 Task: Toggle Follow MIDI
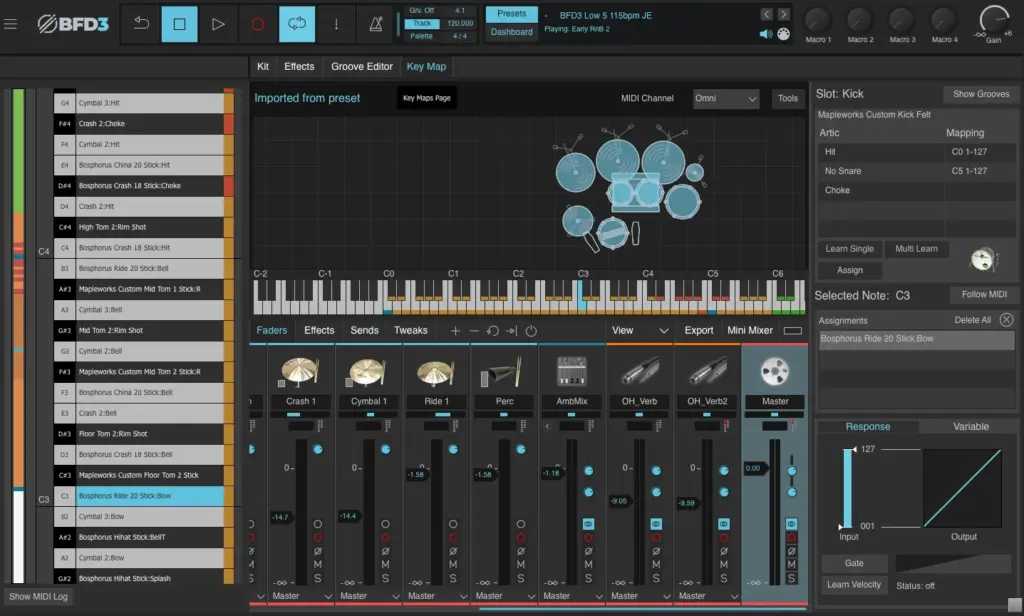click(984, 295)
